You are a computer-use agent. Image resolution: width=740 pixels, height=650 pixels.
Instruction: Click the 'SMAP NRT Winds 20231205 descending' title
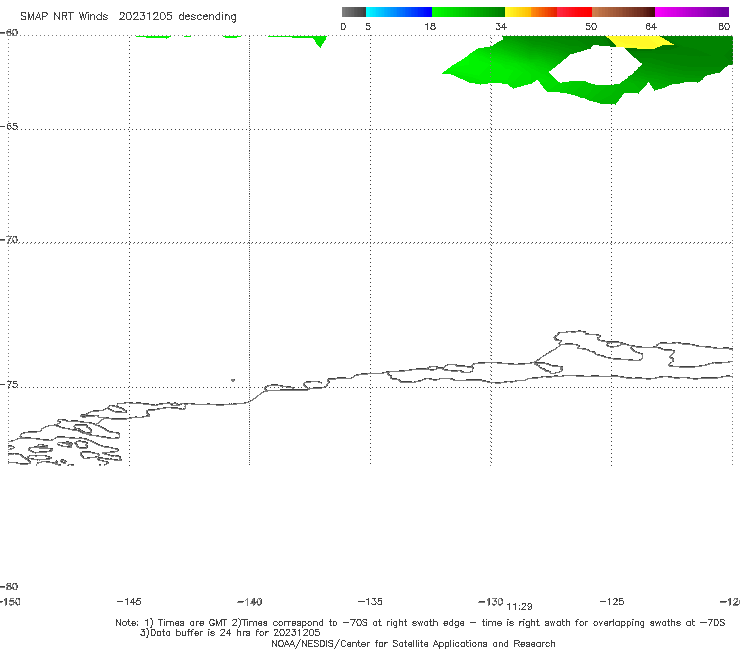[128, 17]
